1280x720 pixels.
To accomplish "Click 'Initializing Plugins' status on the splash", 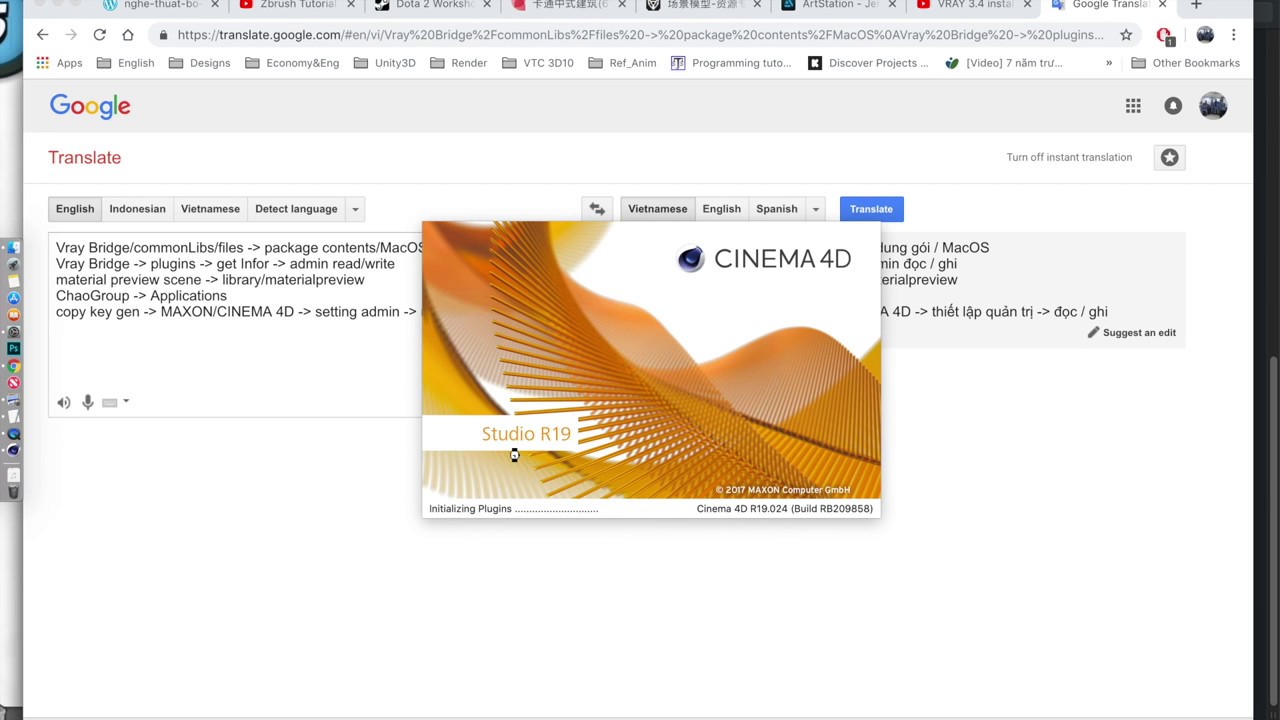I will click(513, 509).
